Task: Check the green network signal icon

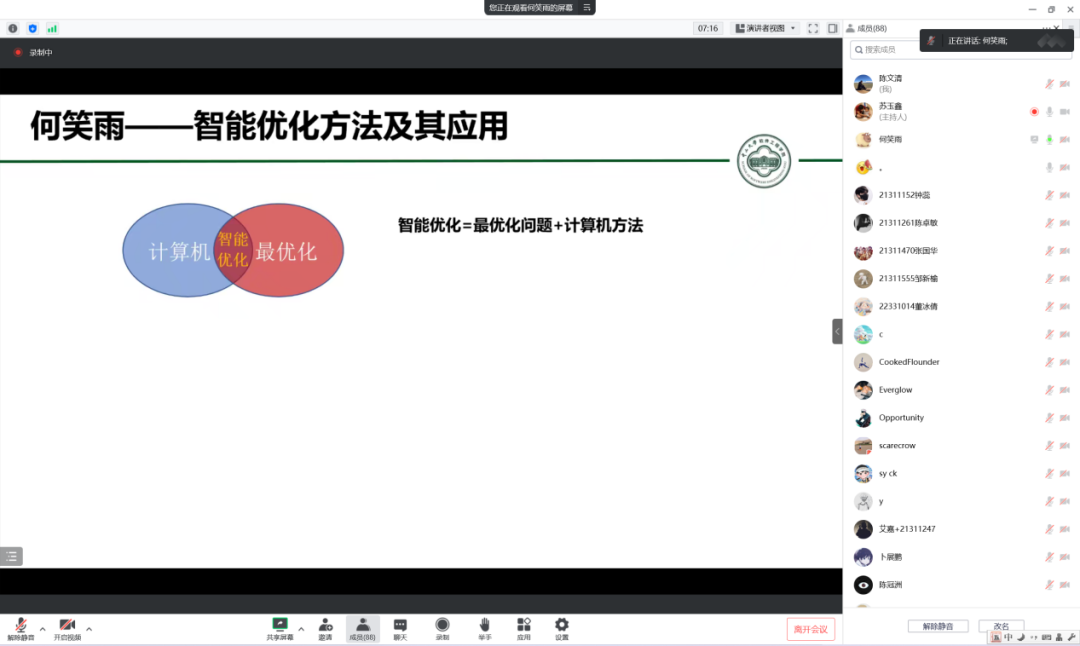Action: [52, 28]
